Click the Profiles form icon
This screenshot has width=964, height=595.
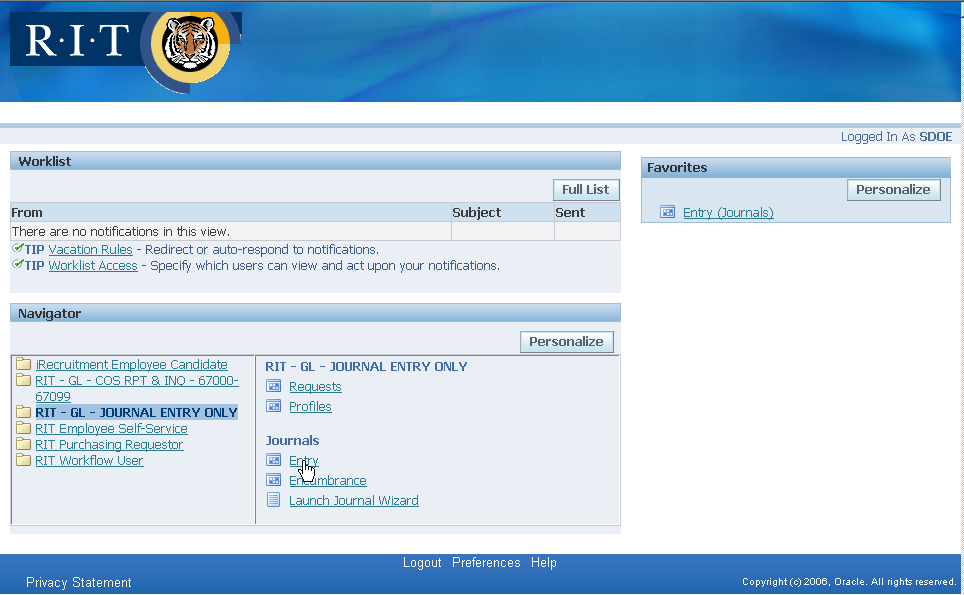click(274, 407)
